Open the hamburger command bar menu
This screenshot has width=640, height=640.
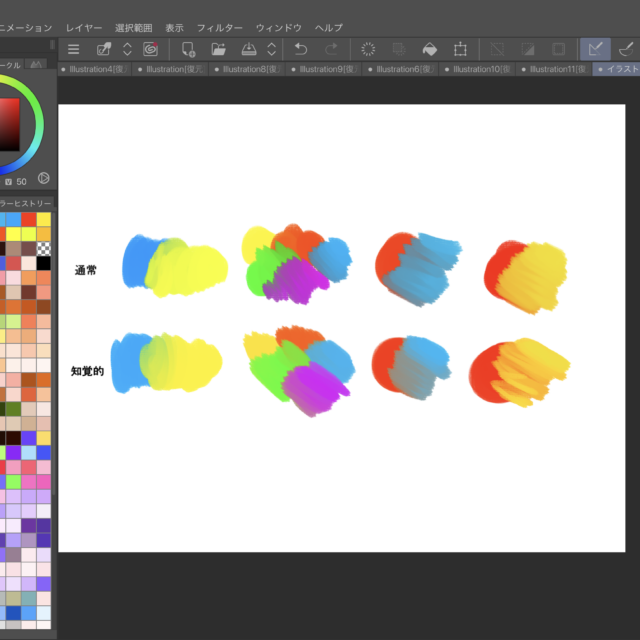(73, 49)
